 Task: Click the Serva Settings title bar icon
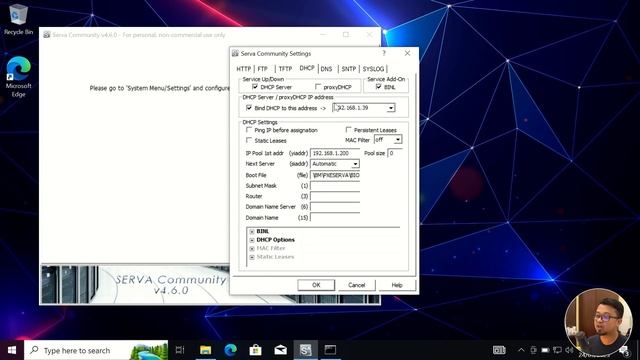coord(235,53)
